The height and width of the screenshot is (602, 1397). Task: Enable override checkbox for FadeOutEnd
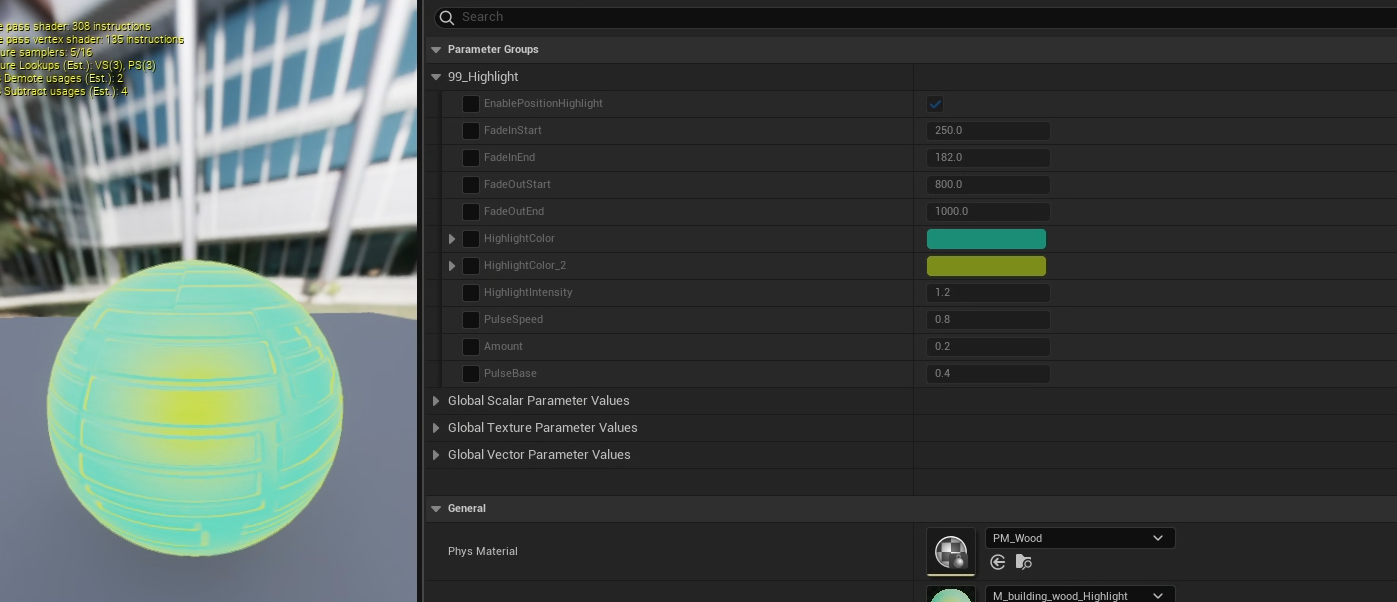pos(470,212)
